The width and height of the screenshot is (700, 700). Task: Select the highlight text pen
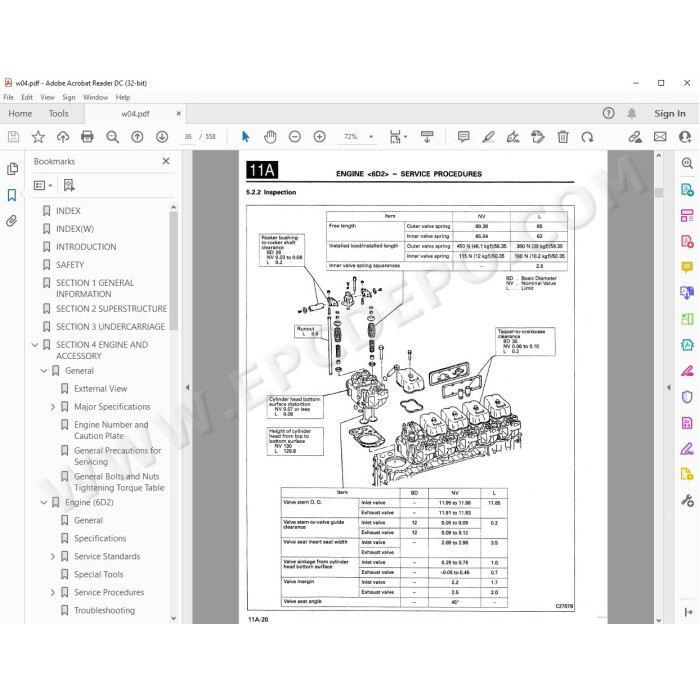(488, 137)
